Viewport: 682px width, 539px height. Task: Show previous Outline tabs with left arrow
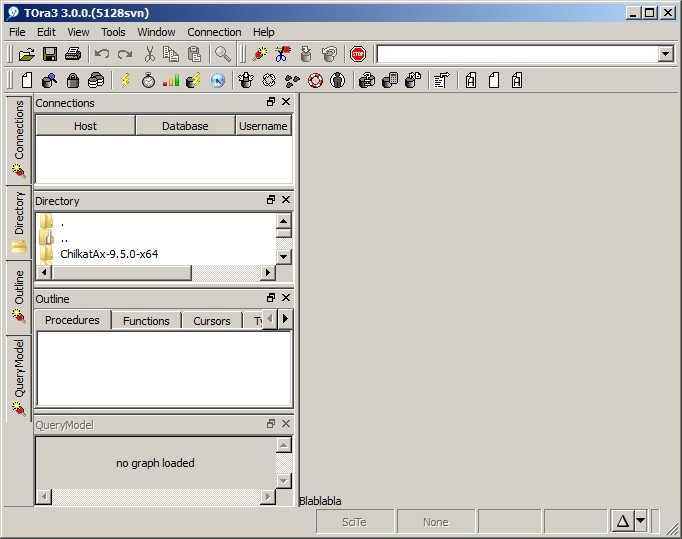click(270, 319)
